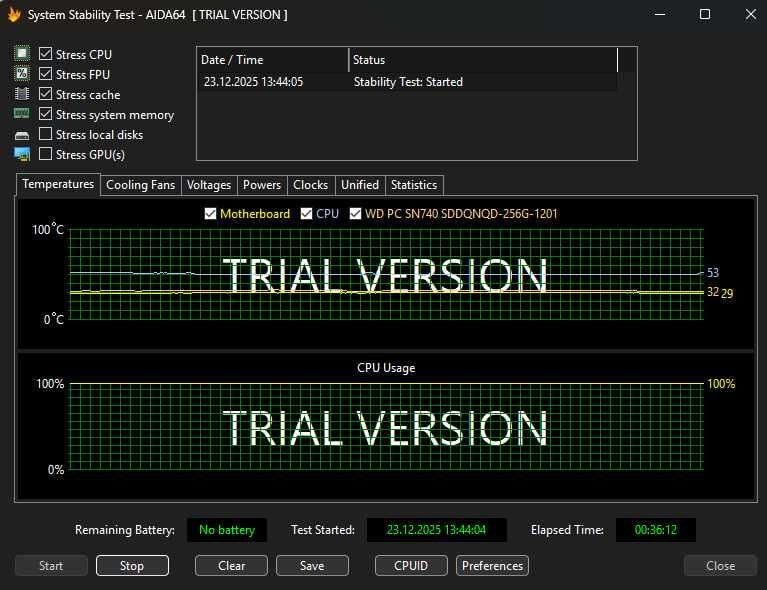767x590 pixels.
Task: Select the Temperatures tab
Action: click(58, 184)
